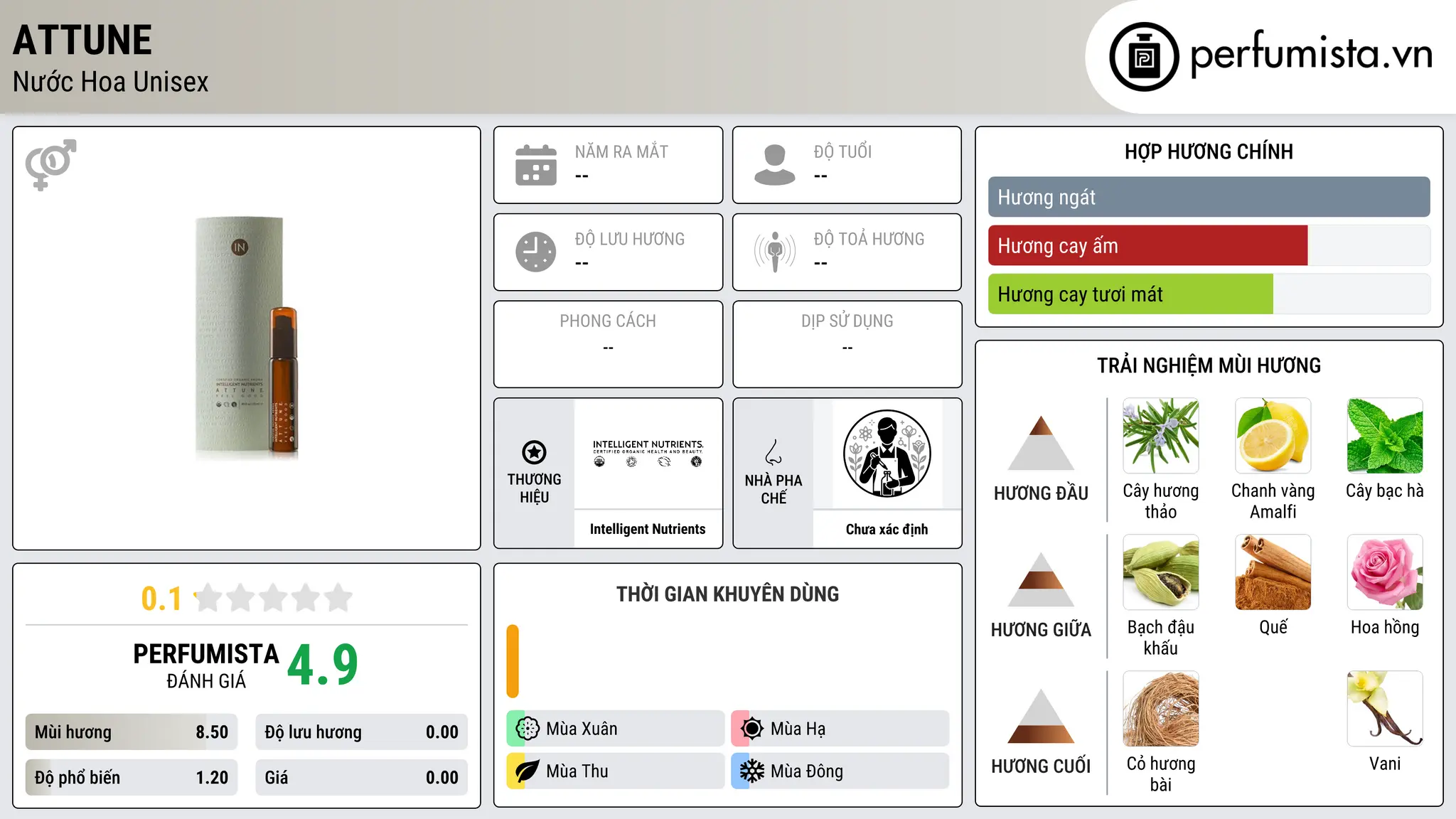Click the star badge Thương hiệu icon

[534, 452]
